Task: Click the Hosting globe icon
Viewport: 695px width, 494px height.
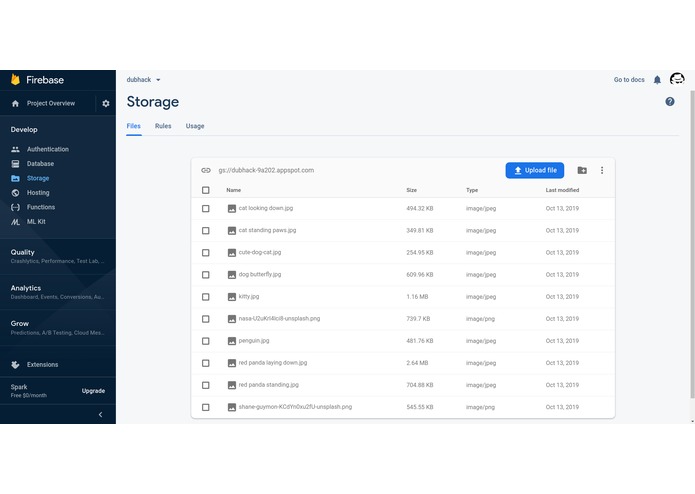Action: click(16, 193)
